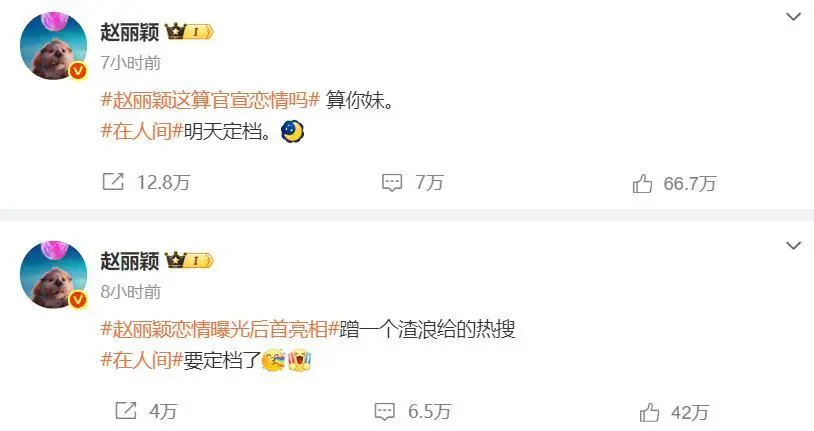Expand the first post's options chevron
The image size is (814, 431).
click(793, 17)
